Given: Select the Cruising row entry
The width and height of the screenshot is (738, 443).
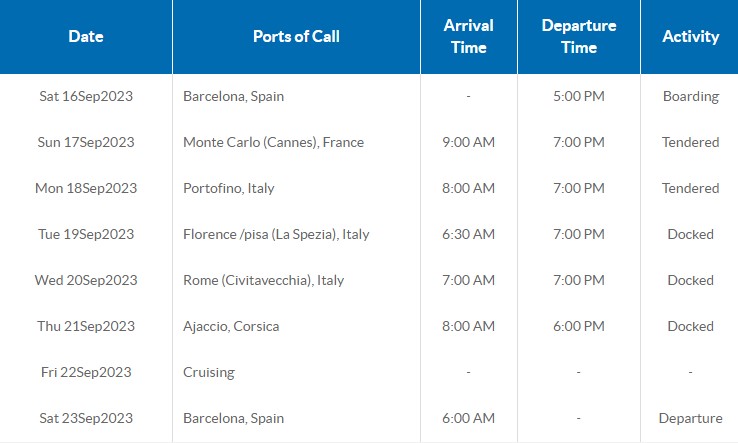Looking at the screenshot, I should coord(209,372).
